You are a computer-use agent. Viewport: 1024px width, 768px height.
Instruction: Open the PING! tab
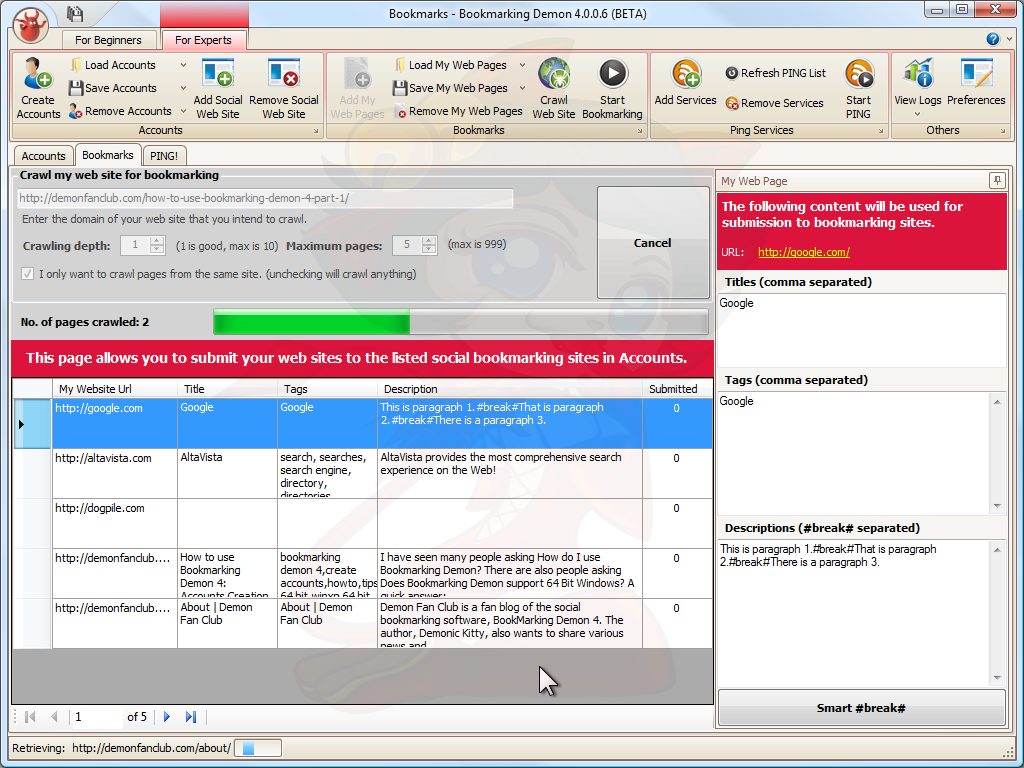pyautogui.click(x=164, y=156)
